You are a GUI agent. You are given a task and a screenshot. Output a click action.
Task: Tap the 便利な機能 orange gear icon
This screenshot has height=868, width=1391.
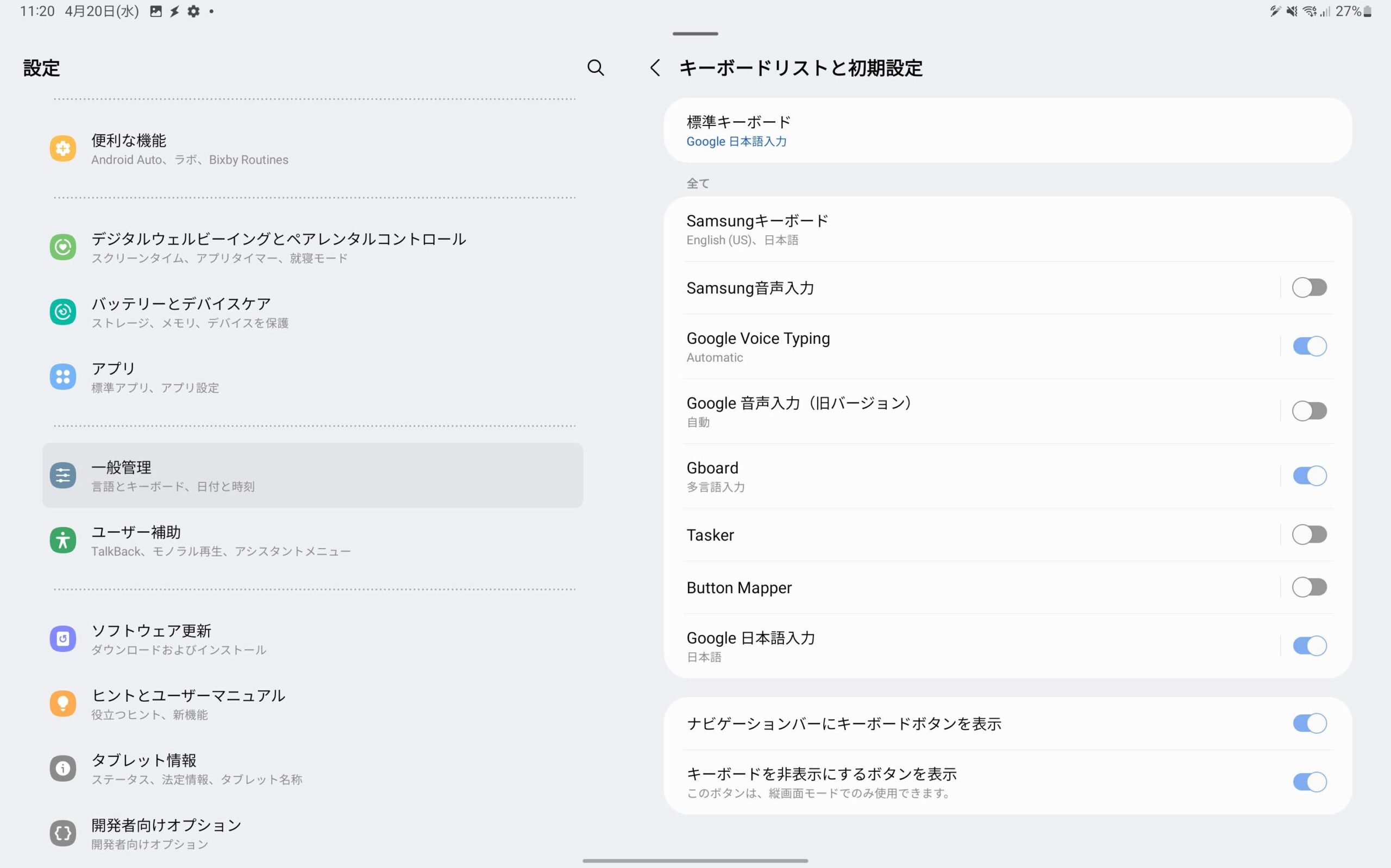(62, 149)
